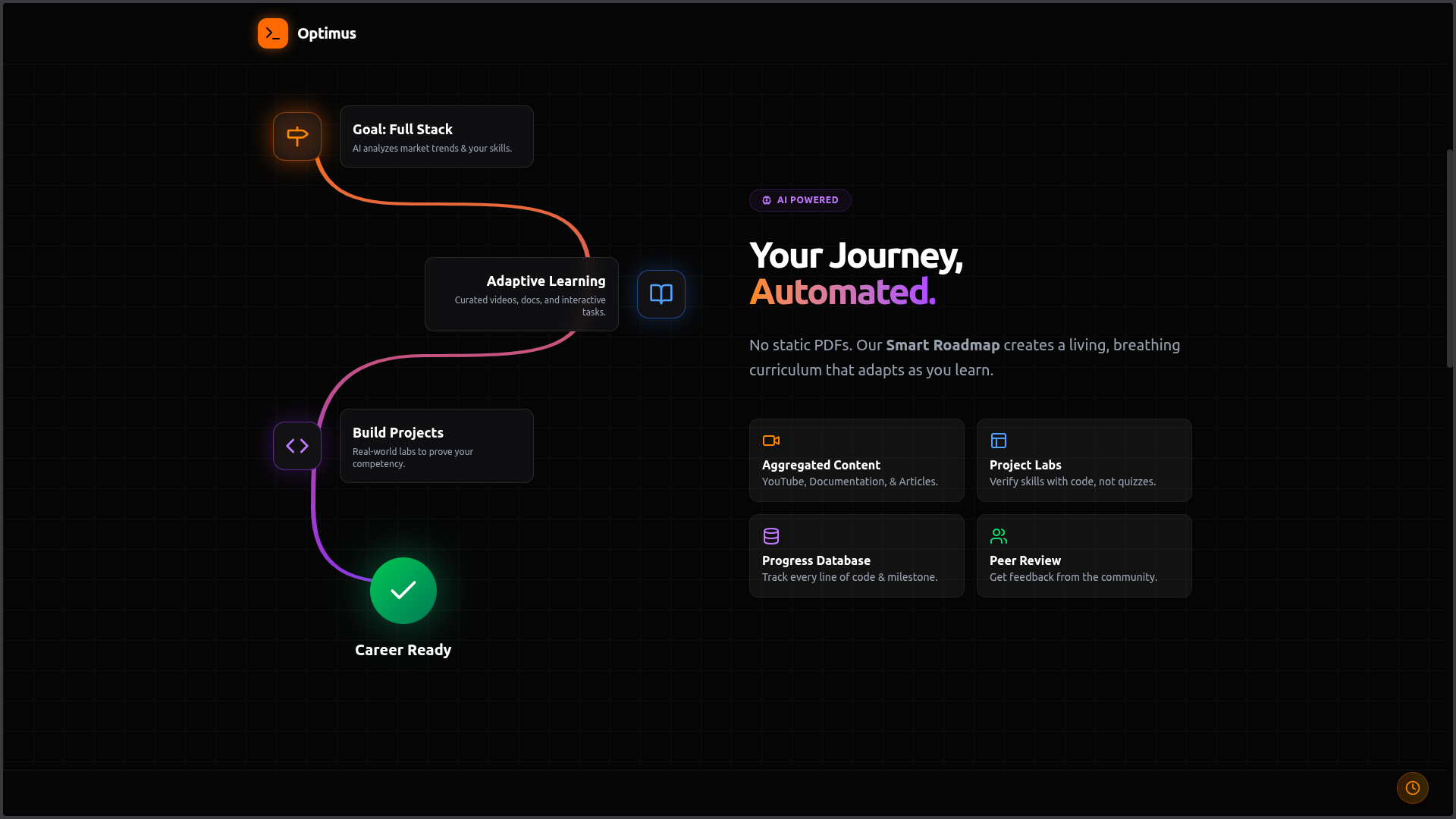Viewport: 1456px width, 819px height.
Task: Click the purple database icon
Action: 770,536
